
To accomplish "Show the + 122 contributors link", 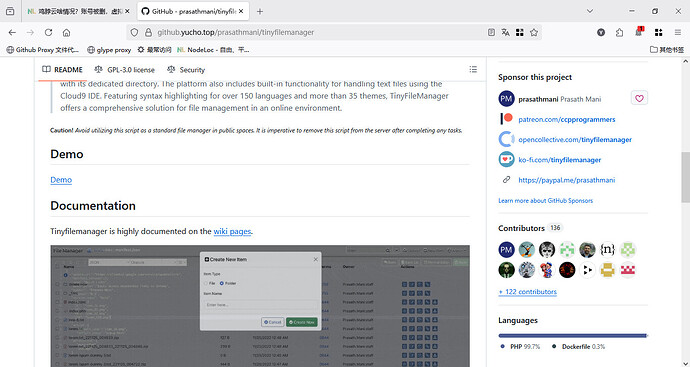I will (528, 292).
